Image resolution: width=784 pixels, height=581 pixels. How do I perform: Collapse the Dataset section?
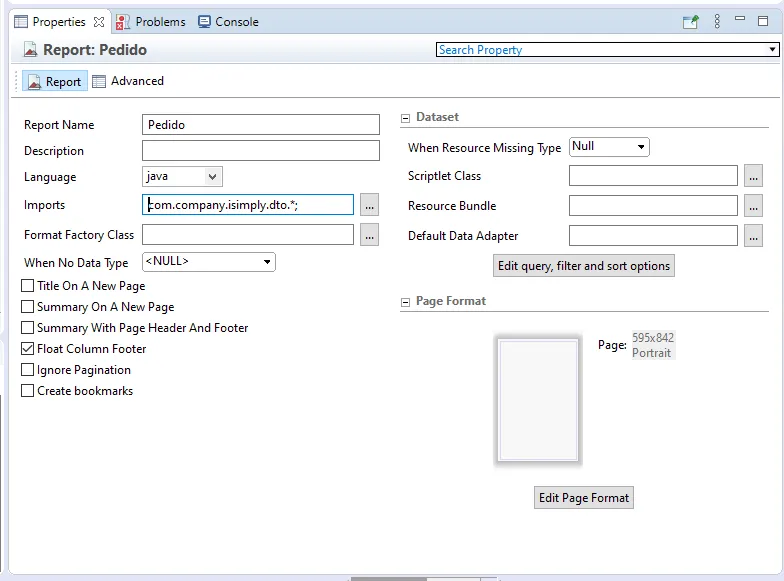click(406, 118)
